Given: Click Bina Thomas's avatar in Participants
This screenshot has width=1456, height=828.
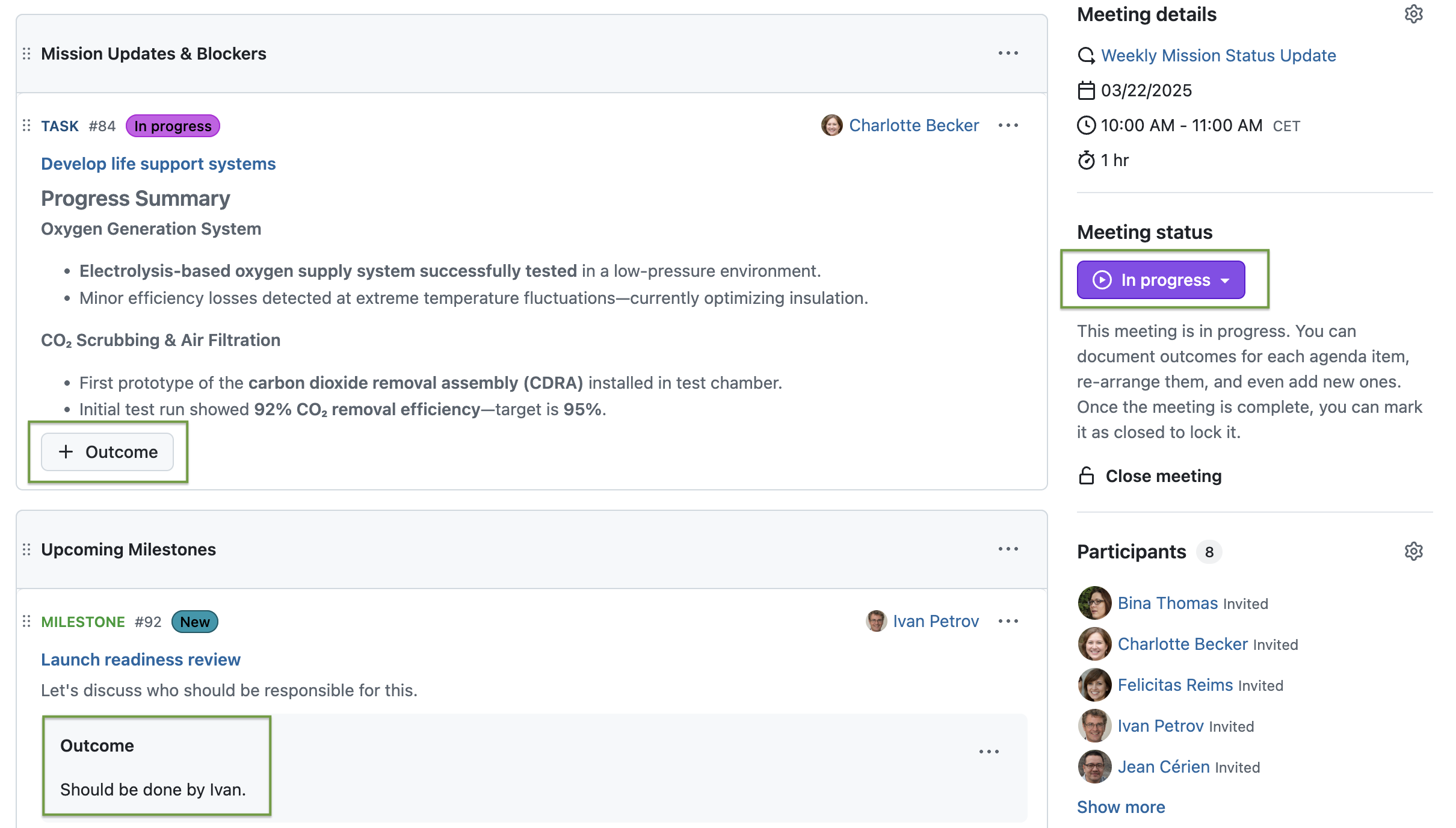Looking at the screenshot, I should 1094,602.
